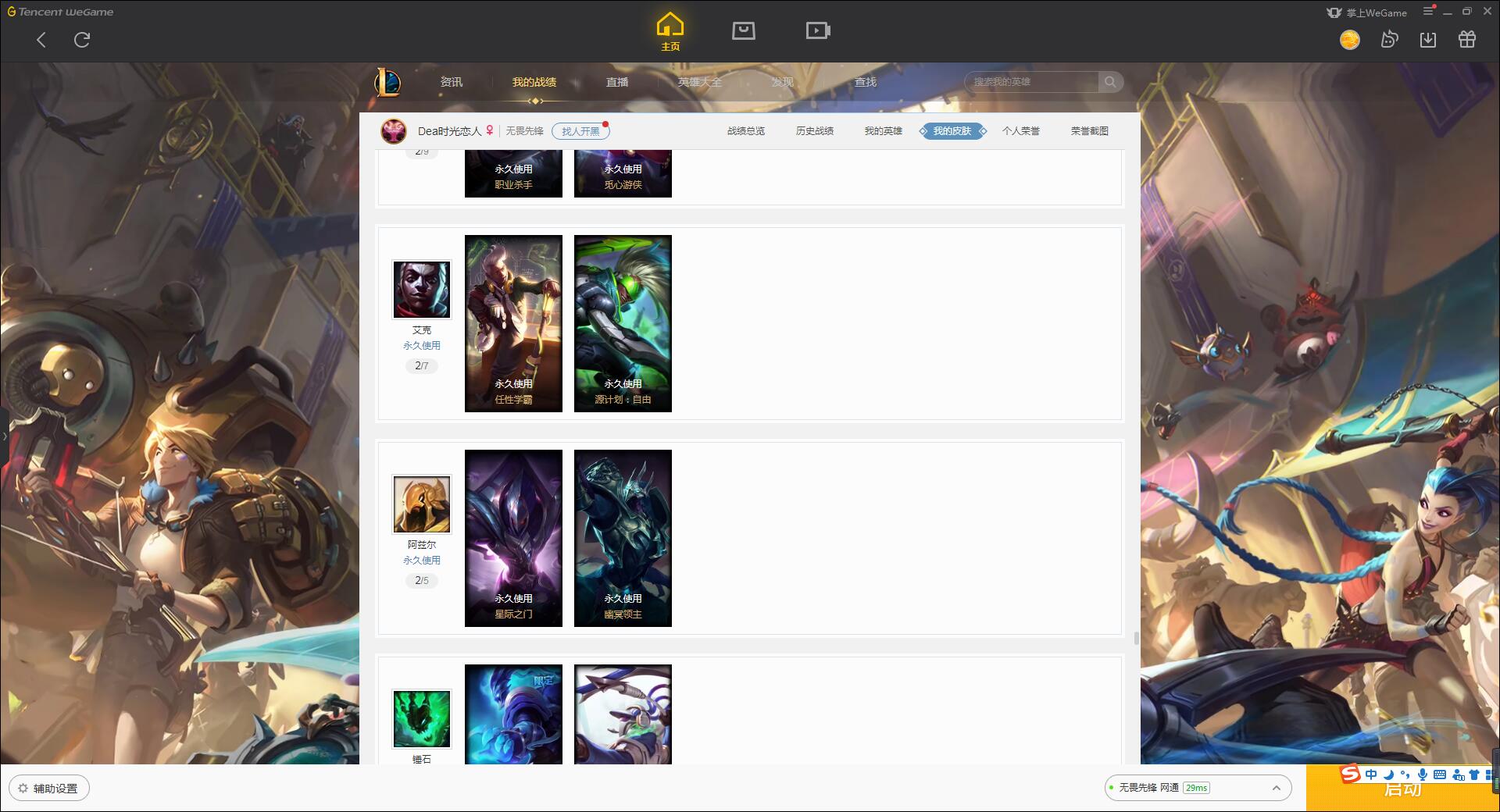Click the 艾克 champion portrait
1500x812 pixels.
tap(422, 290)
